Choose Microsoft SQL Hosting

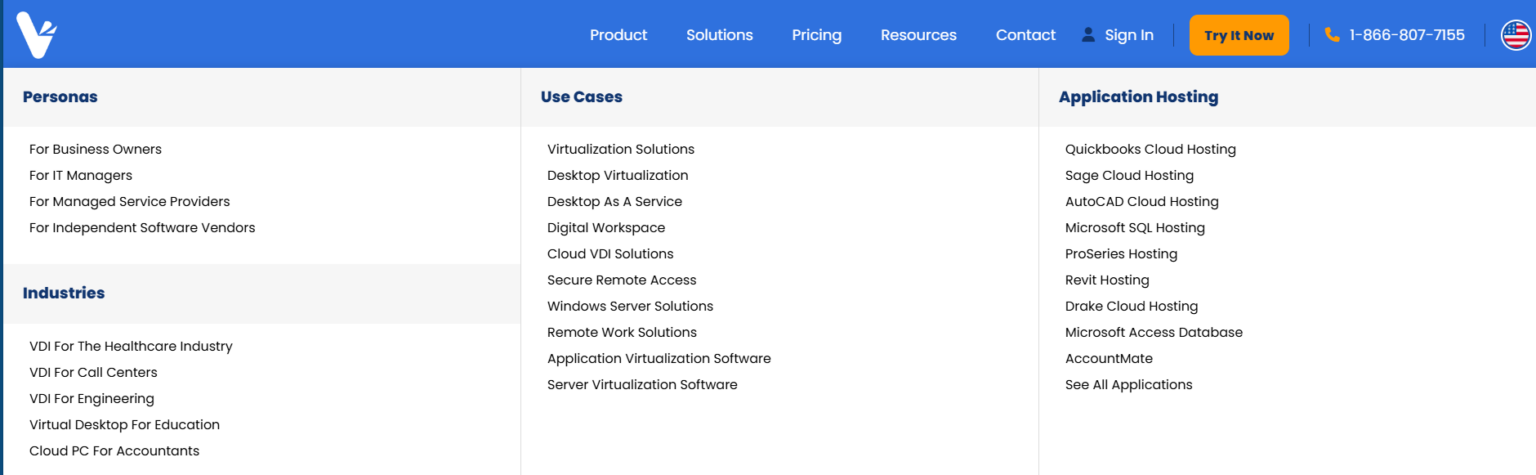(x=1135, y=228)
